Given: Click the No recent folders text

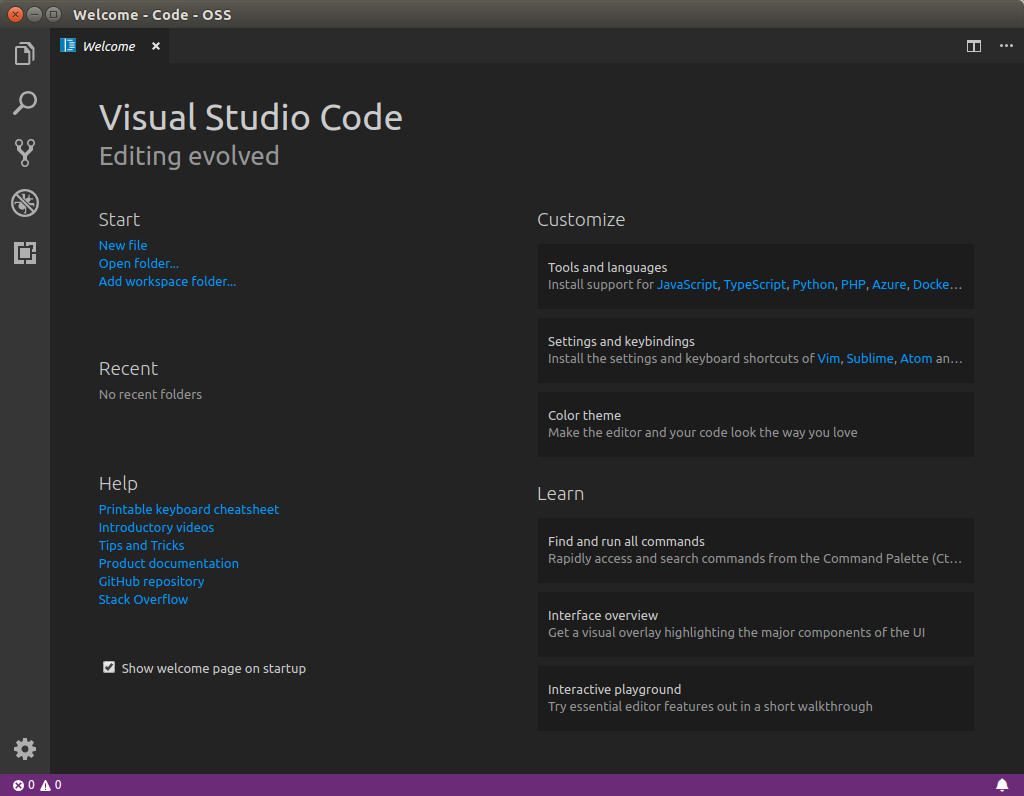Looking at the screenshot, I should click(x=150, y=394).
